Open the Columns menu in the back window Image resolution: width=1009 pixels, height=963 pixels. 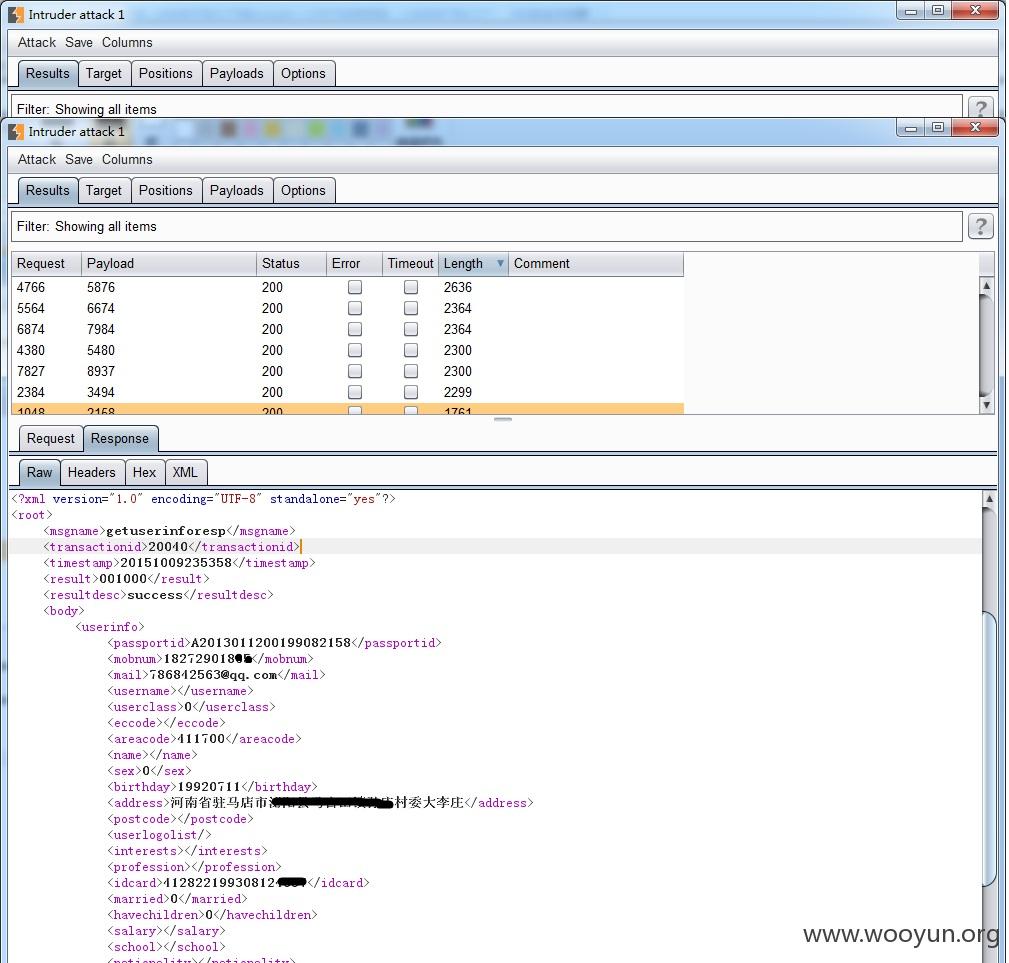tap(127, 42)
